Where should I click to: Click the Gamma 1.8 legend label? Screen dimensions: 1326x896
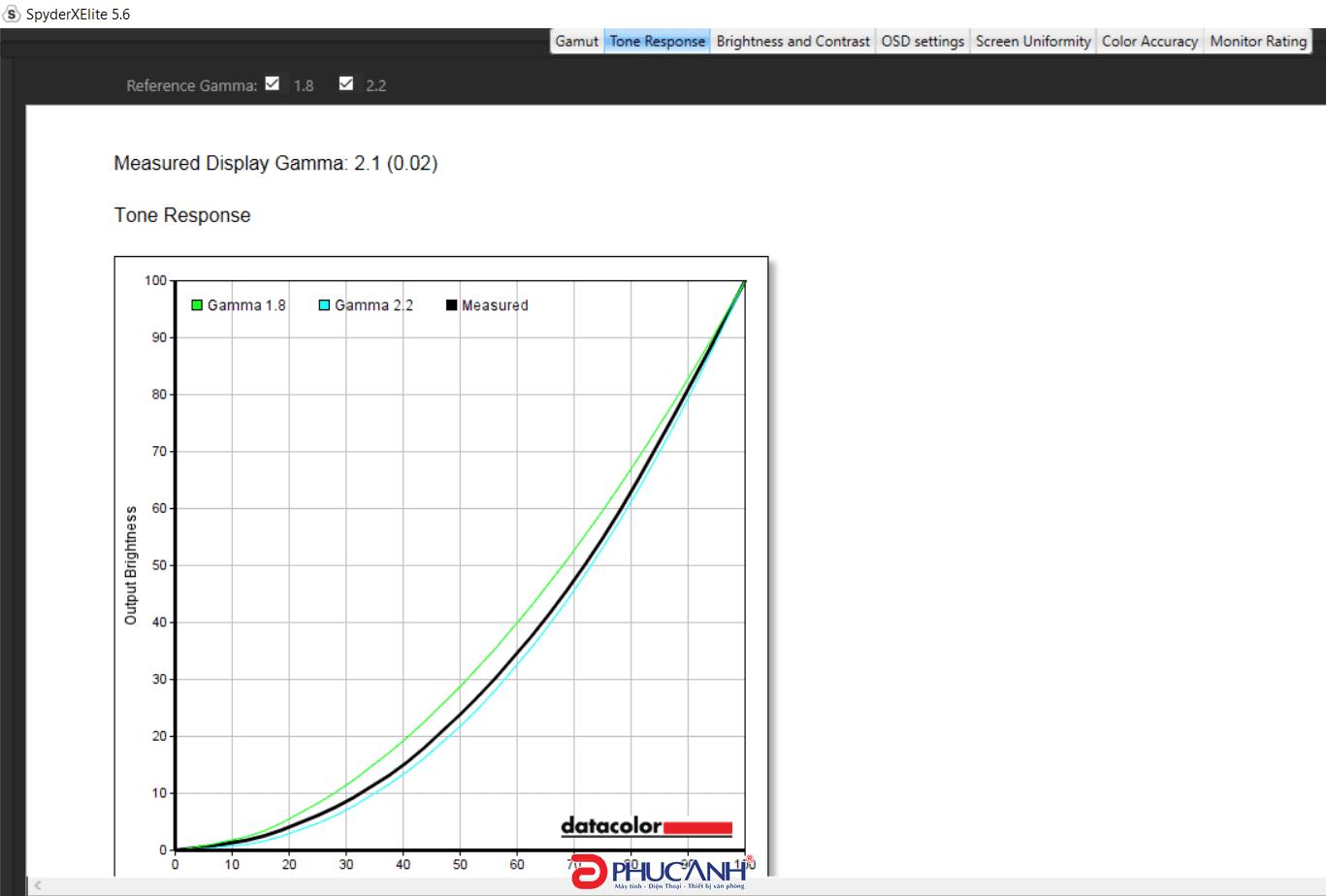click(246, 305)
